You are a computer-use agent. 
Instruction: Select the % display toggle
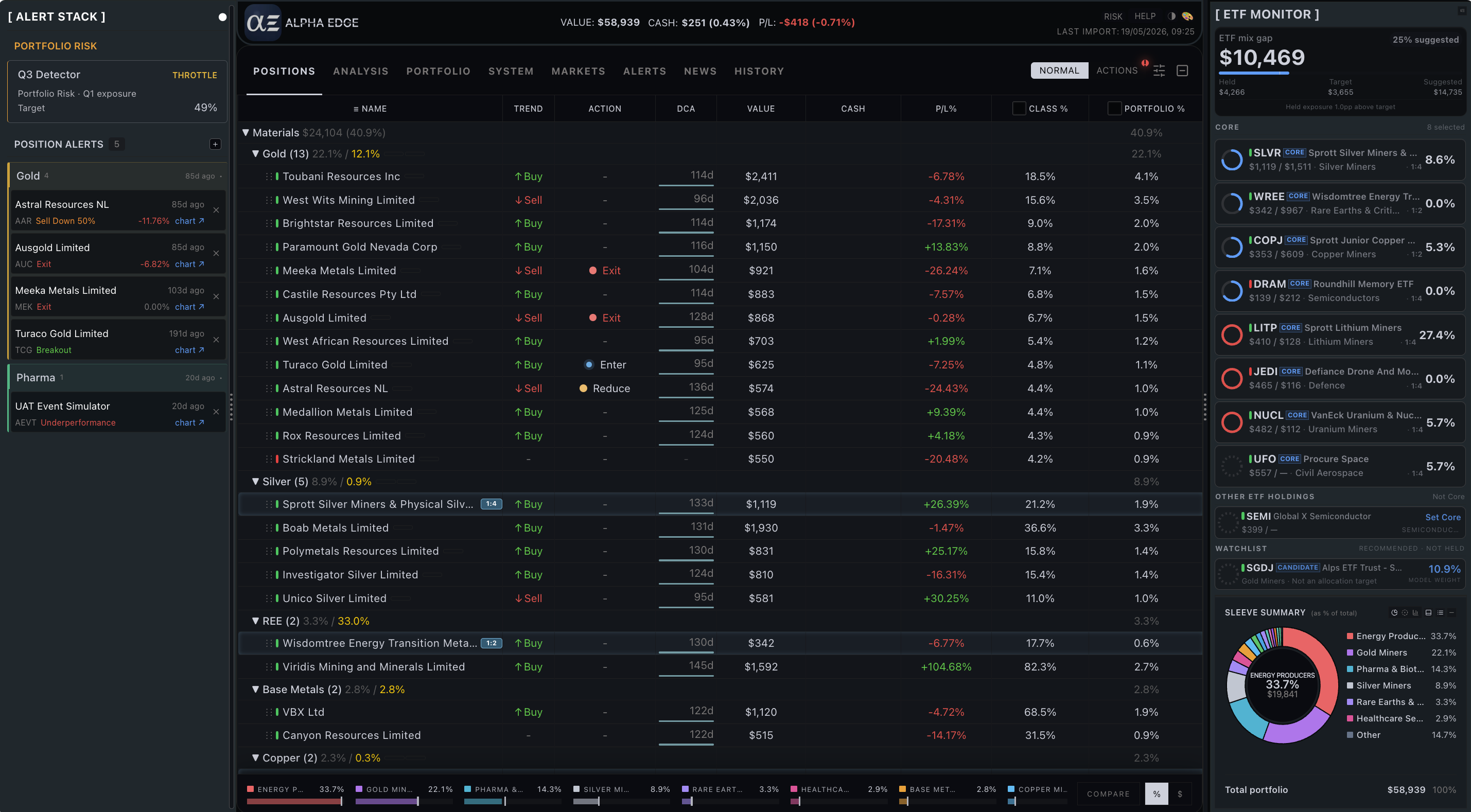pyautogui.click(x=1157, y=793)
